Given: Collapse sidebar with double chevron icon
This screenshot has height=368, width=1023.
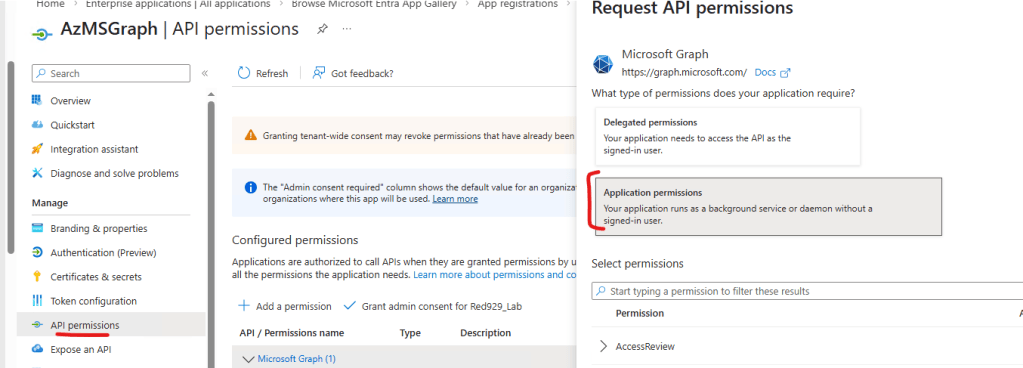Looking at the screenshot, I should click(205, 74).
